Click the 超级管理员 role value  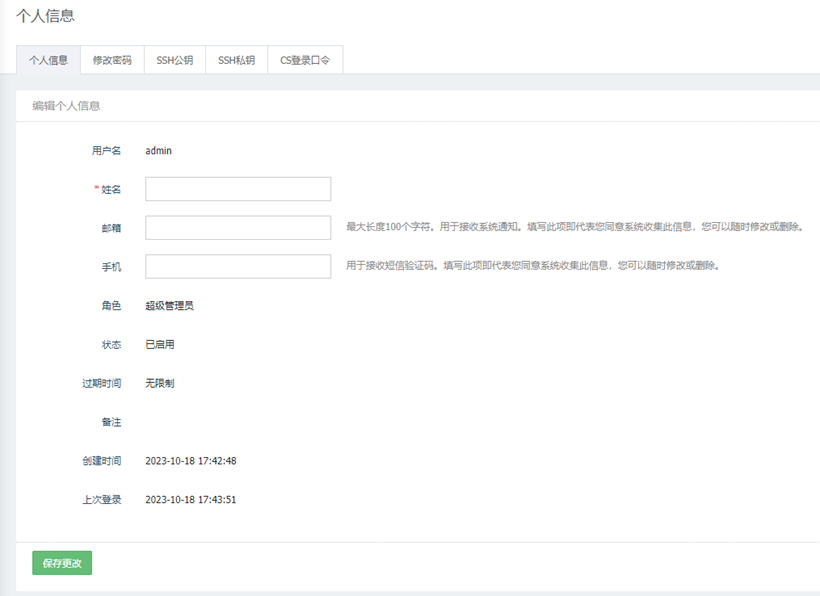click(169, 305)
